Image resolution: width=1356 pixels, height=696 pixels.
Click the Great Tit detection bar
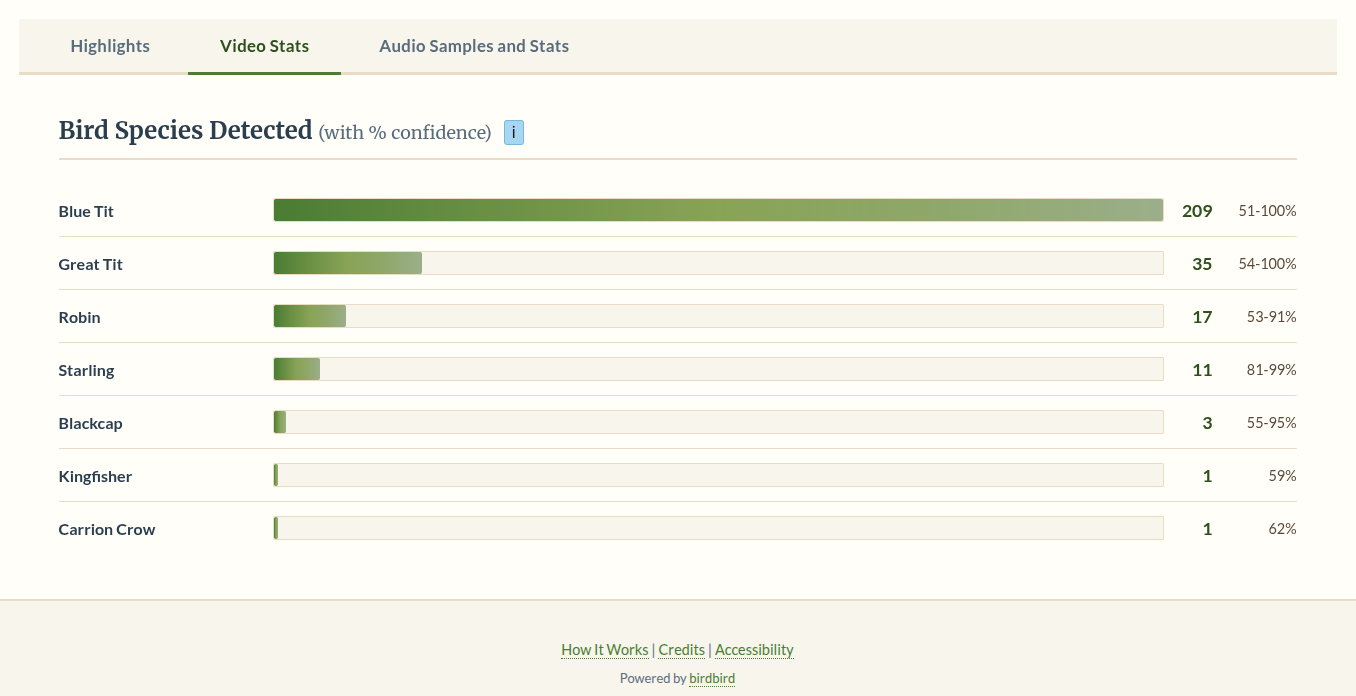pos(718,263)
